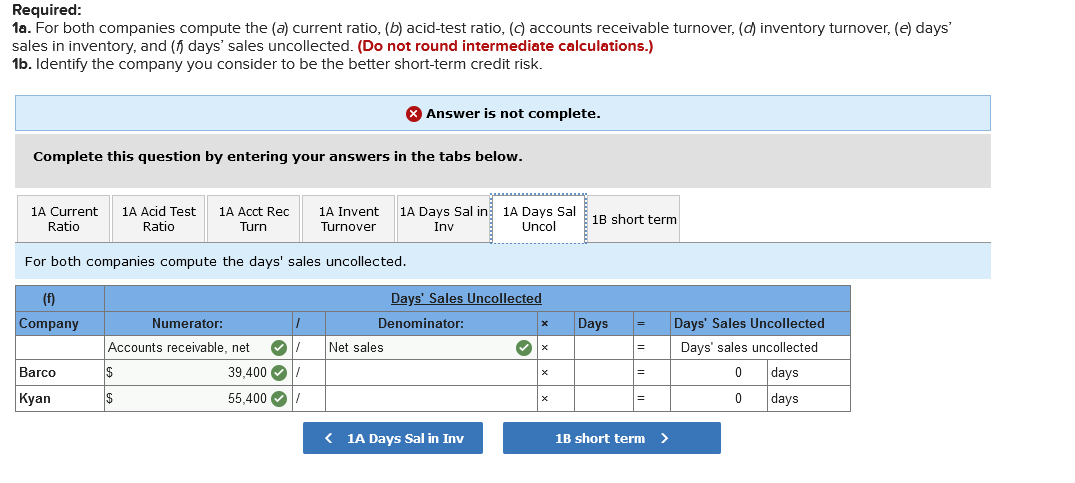
Task: Go to 1A Days Sal in Inv tab
Action: tap(444, 219)
